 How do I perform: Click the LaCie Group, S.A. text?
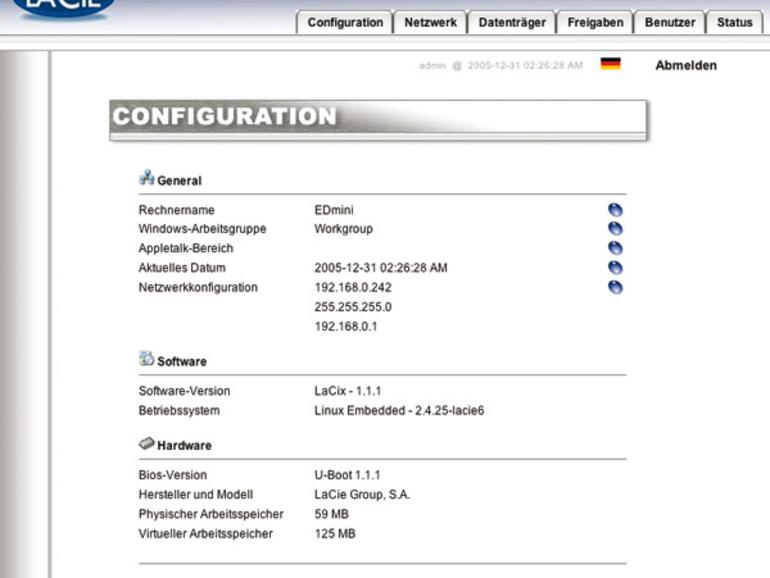click(x=362, y=495)
